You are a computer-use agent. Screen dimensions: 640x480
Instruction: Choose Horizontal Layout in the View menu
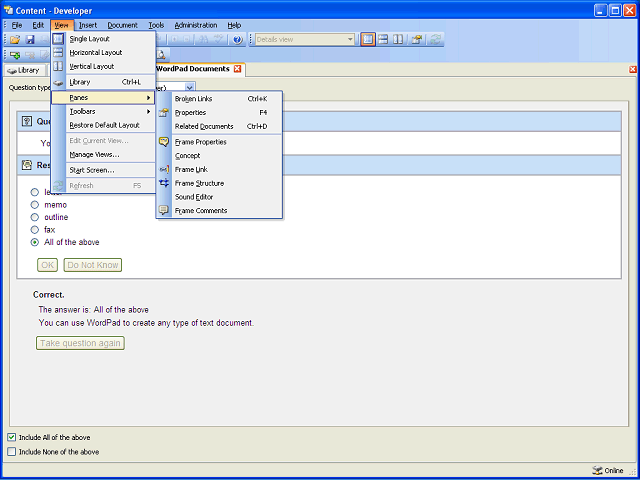[x=103, y=52]
